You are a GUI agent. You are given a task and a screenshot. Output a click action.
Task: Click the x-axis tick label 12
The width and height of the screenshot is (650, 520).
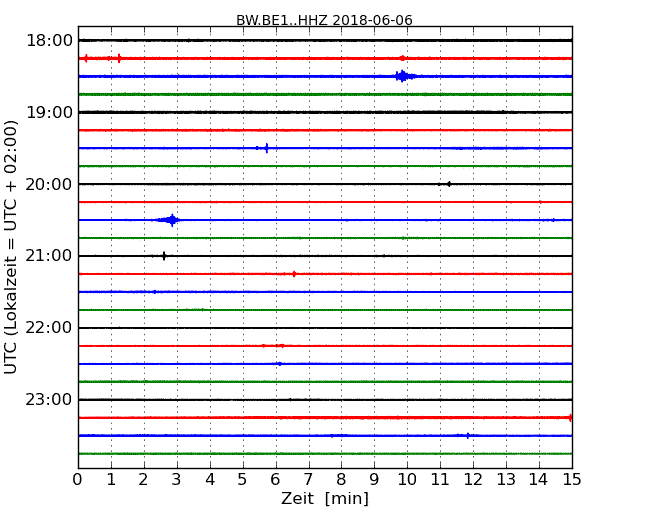pyautogui.click(x=473, y=479)
